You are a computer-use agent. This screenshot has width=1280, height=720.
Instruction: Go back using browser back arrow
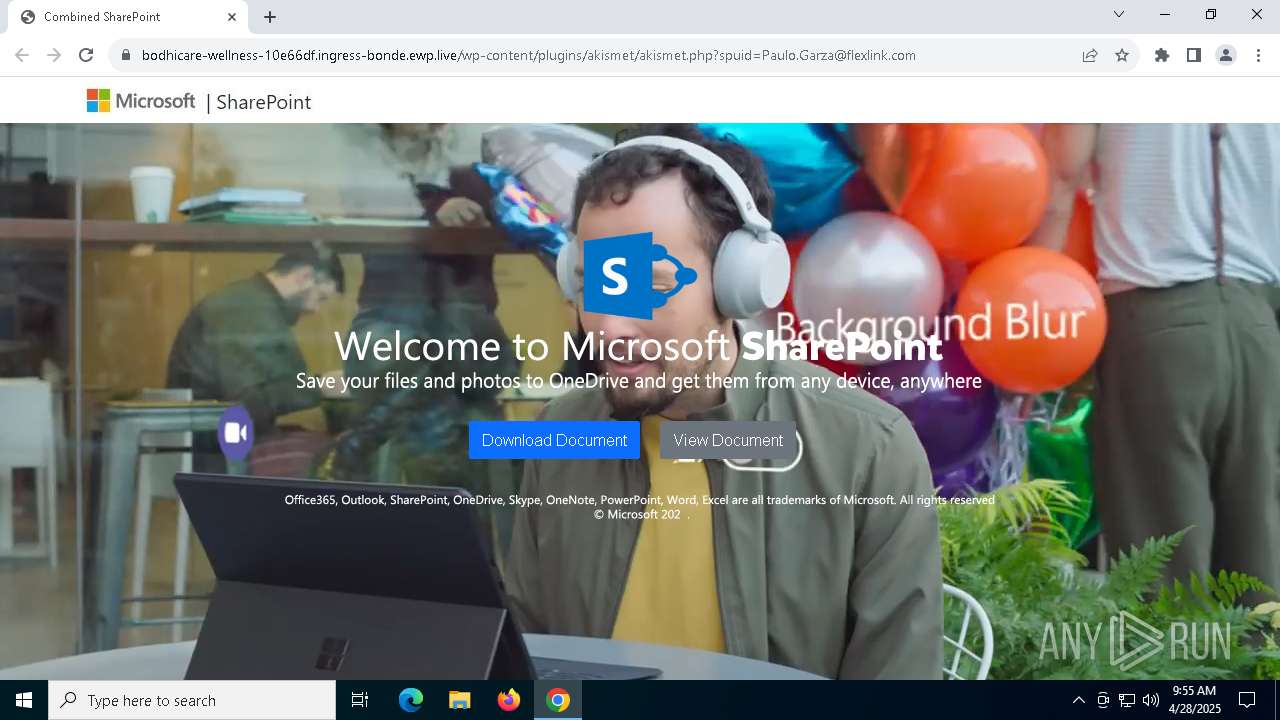pyautogui.click(x=22, y=55)
